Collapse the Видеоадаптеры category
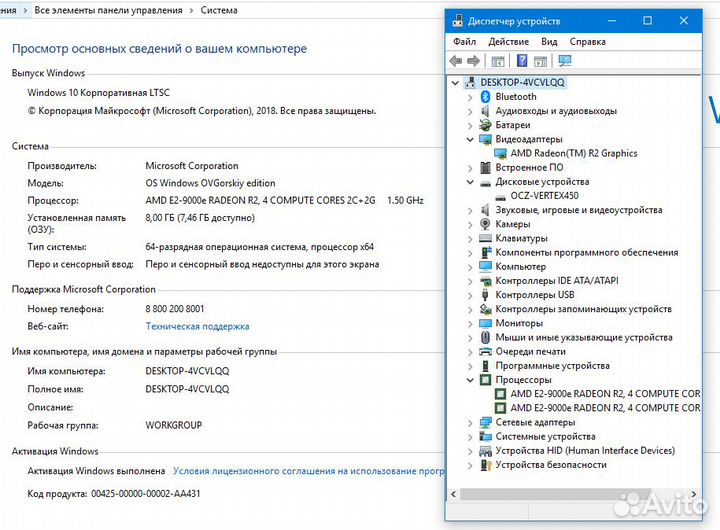The height and width of the screenshot is (530, 720). 470,139
